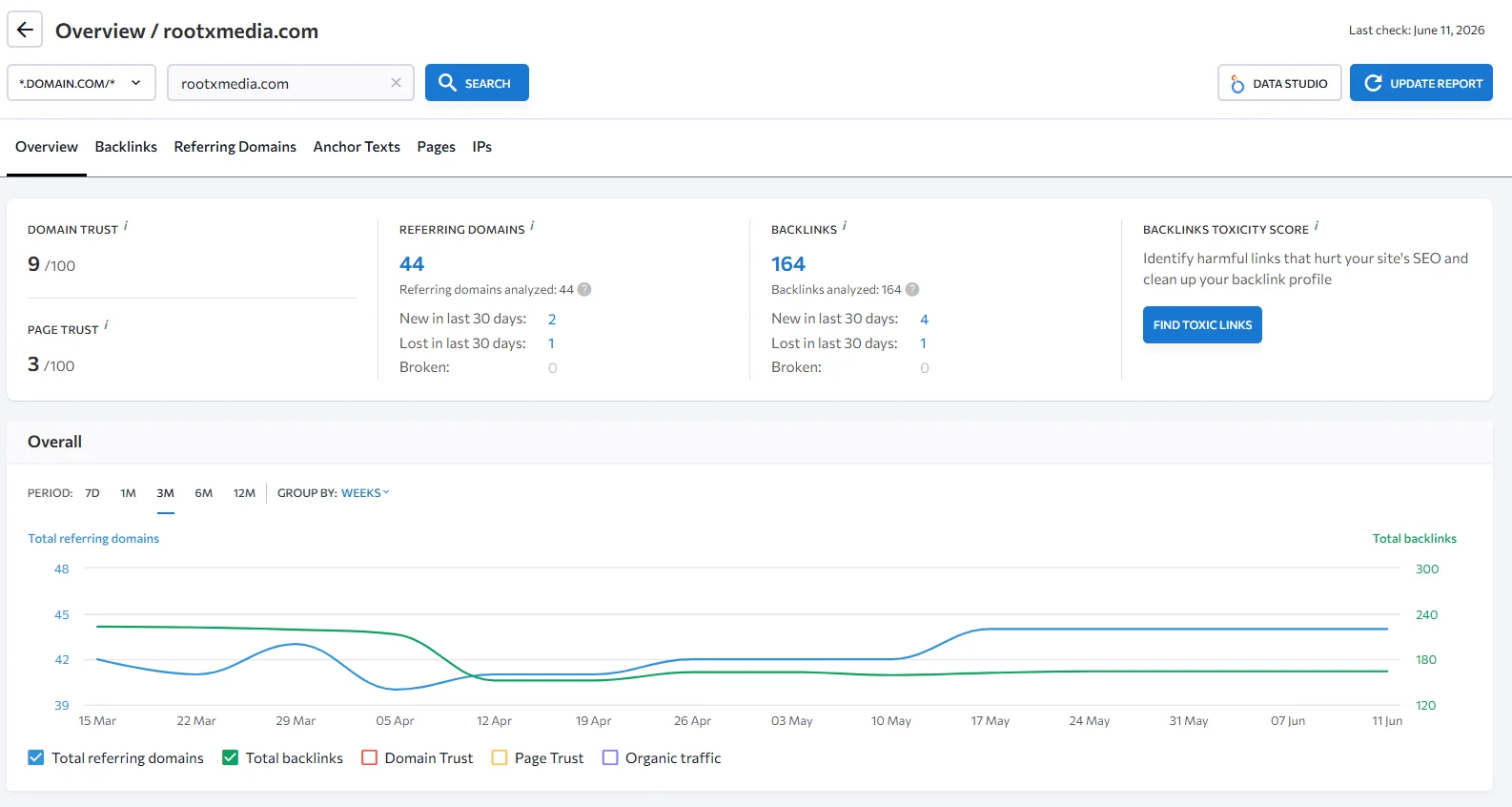Open new referring domains count 2
This screenshot has width=1512, height=807.
pos(552,320)
